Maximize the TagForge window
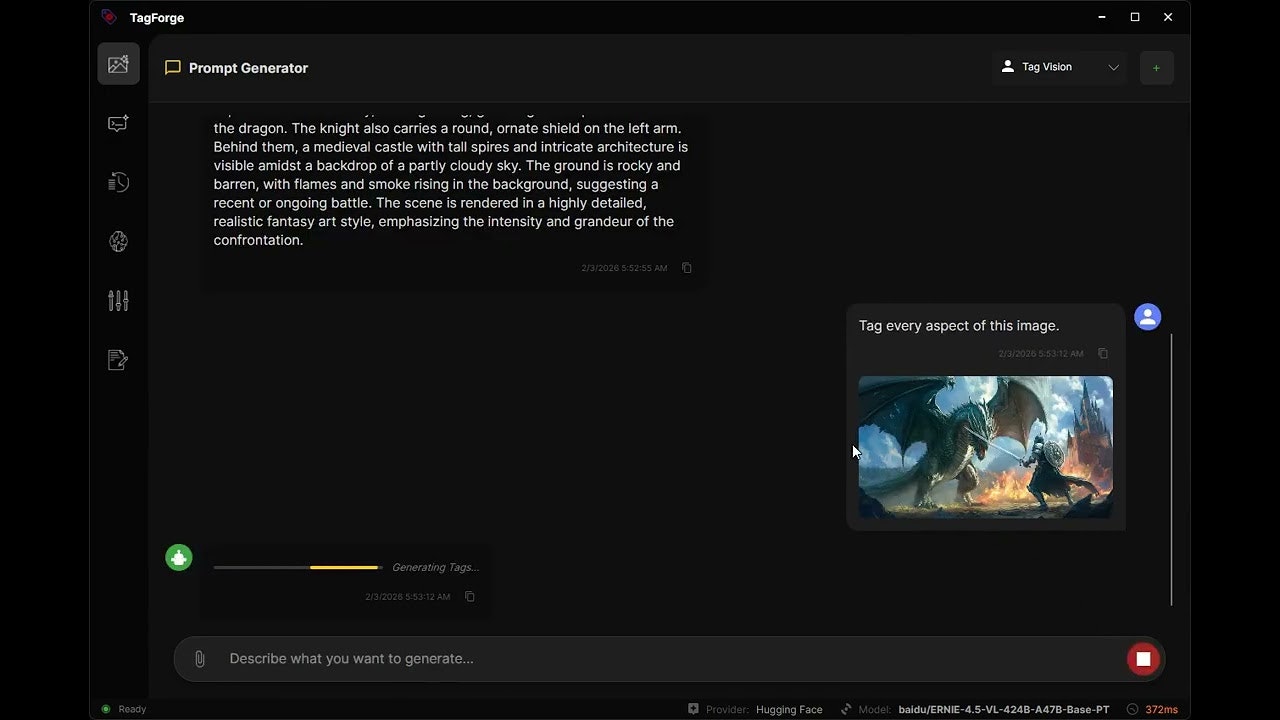 point(1135,17)
